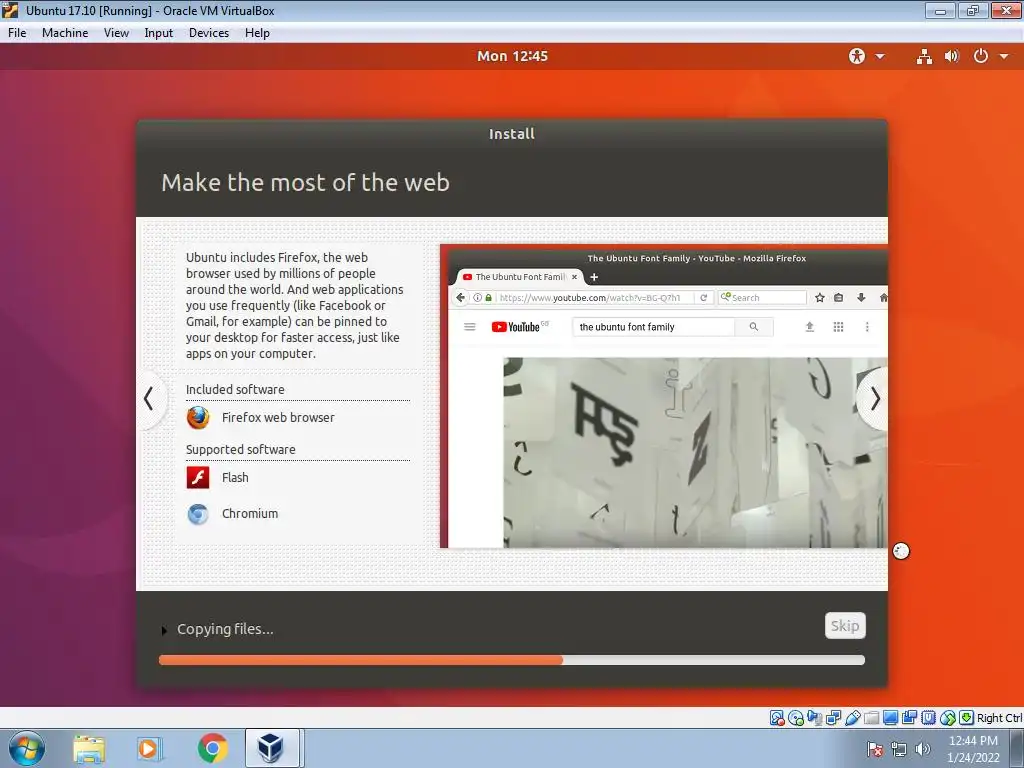Click the VirtualBox network adapters status icon
The height and width of the screenshot is (768, 1024).
833,718
